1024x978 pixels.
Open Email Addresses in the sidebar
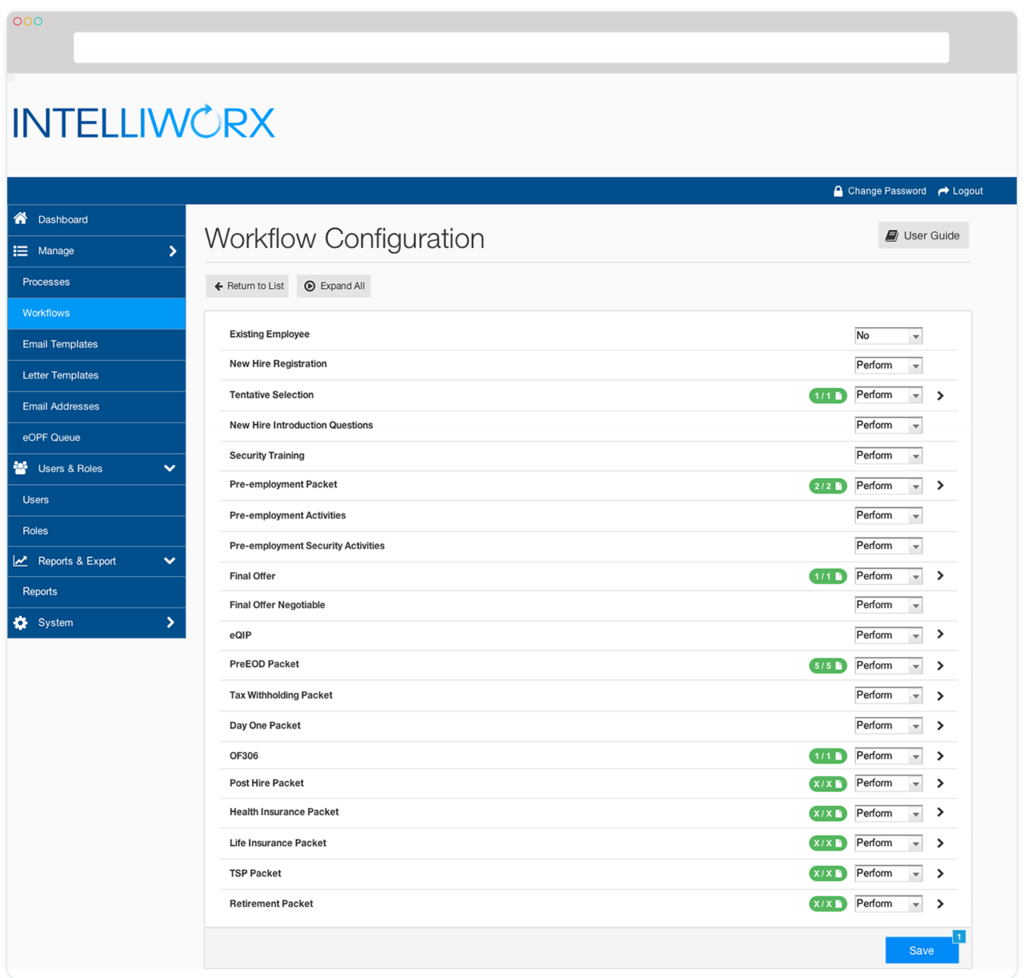tap(97, 407)
